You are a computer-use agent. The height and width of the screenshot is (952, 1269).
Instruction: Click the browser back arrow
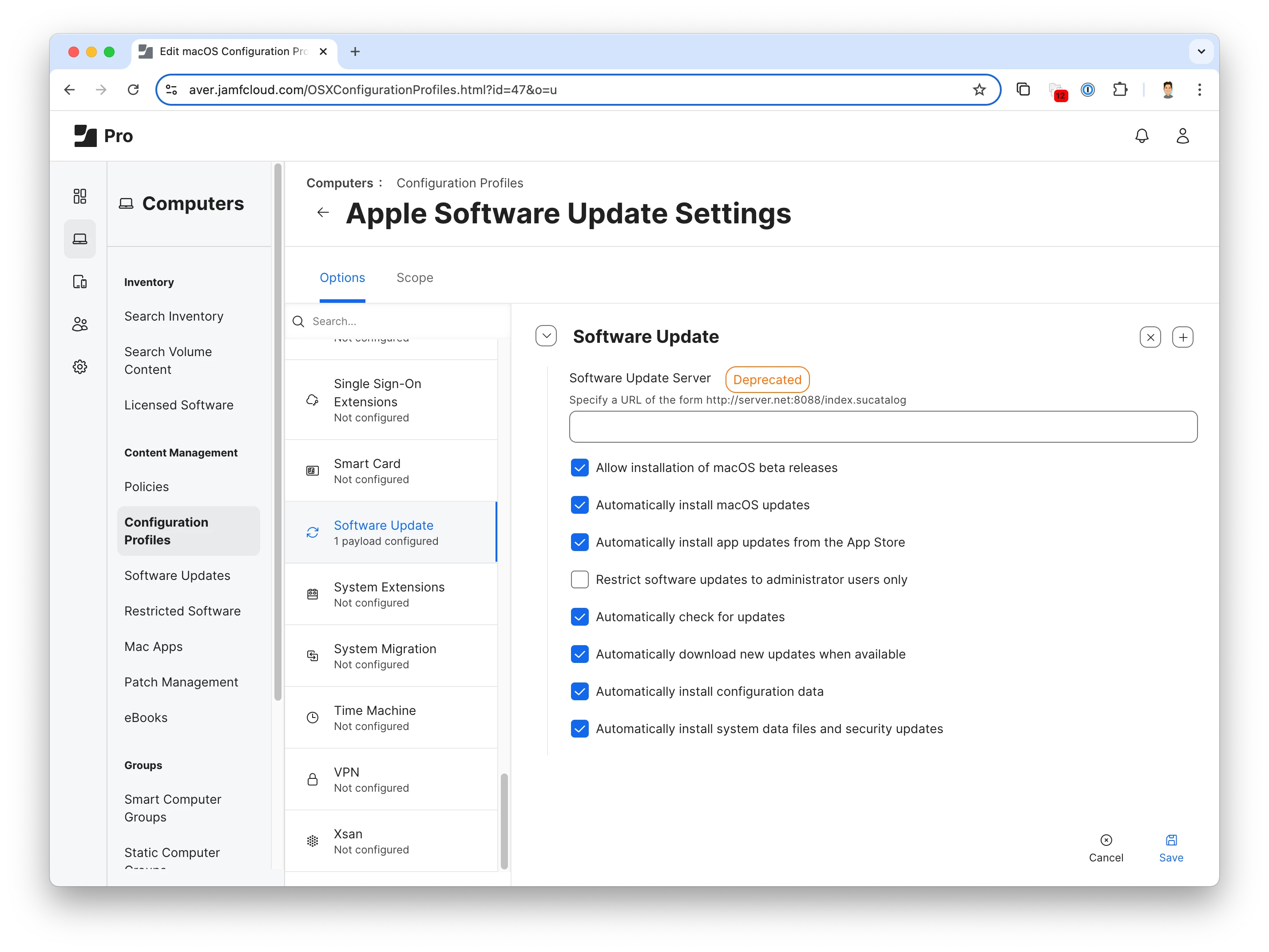coord(69,90)
